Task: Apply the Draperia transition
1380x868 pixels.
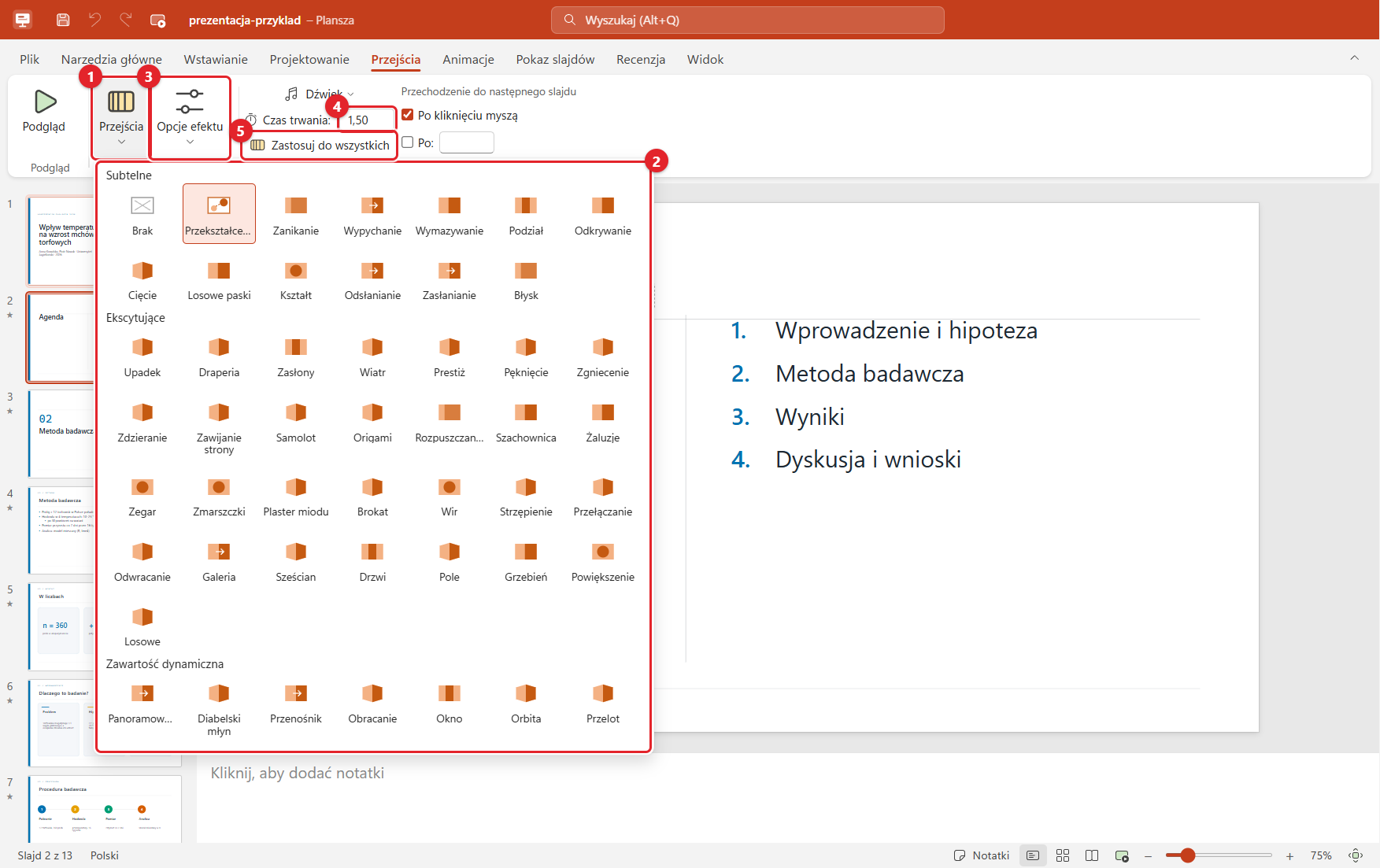Action: coord(219,356)
